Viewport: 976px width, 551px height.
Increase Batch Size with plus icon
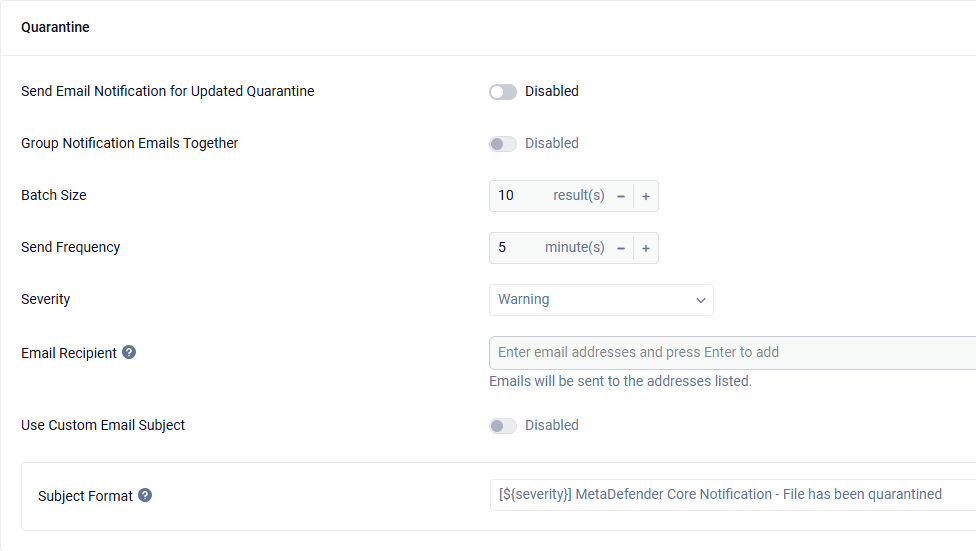[x=646, y=196]
